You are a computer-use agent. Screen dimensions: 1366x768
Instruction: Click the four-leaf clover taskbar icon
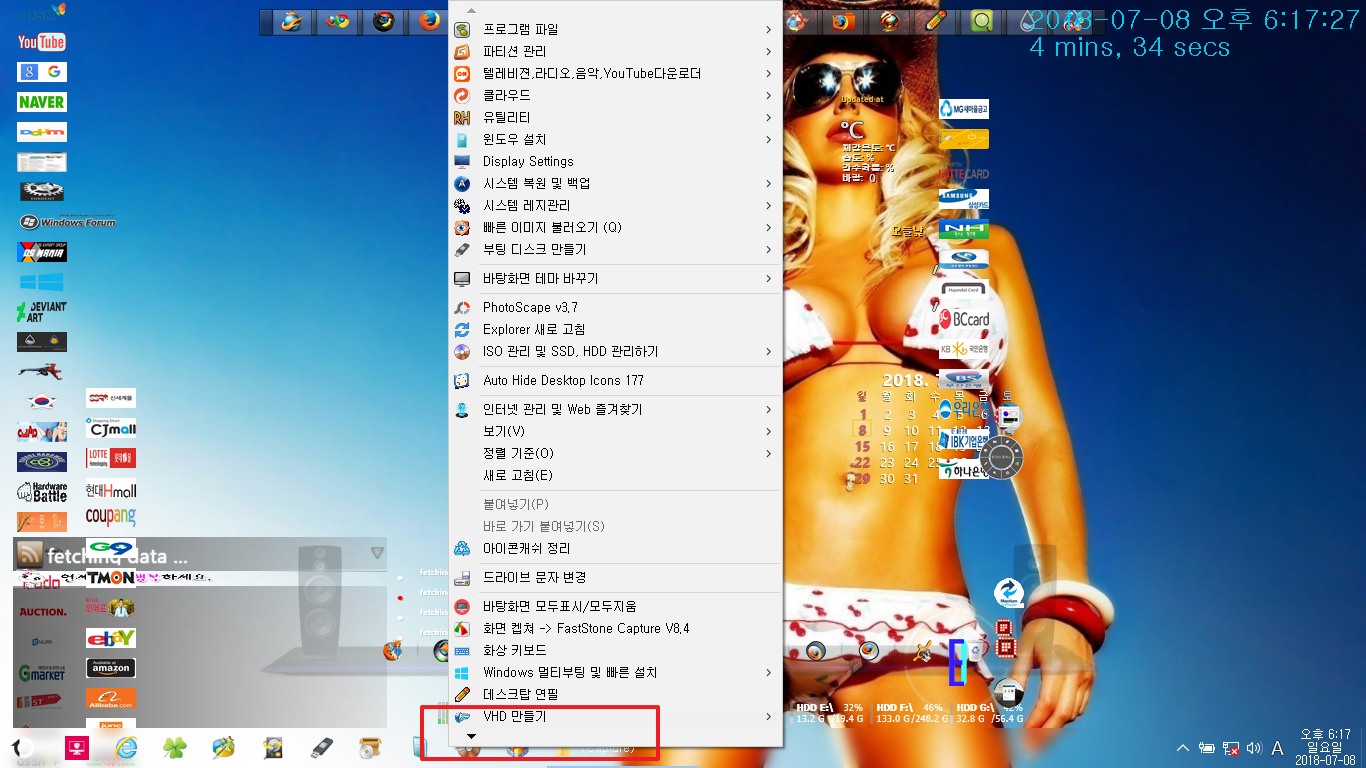point(175,747)
